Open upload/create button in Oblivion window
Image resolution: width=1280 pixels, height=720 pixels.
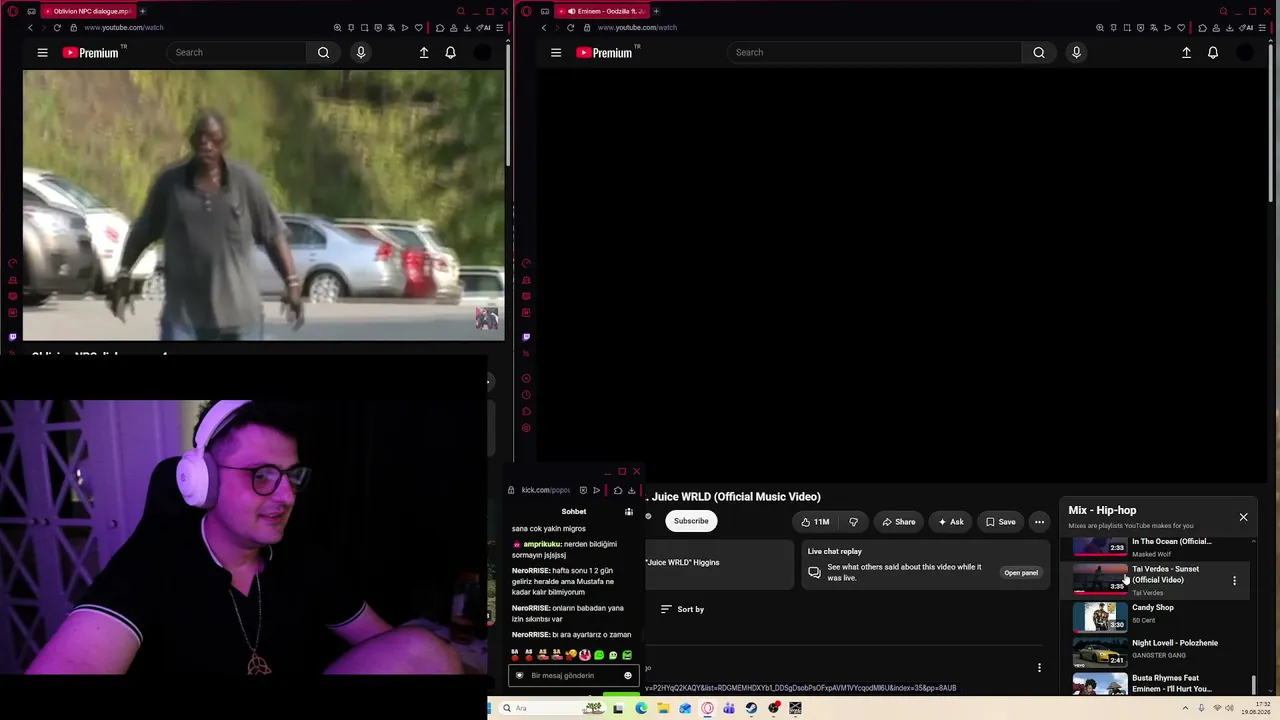point(424,53)
